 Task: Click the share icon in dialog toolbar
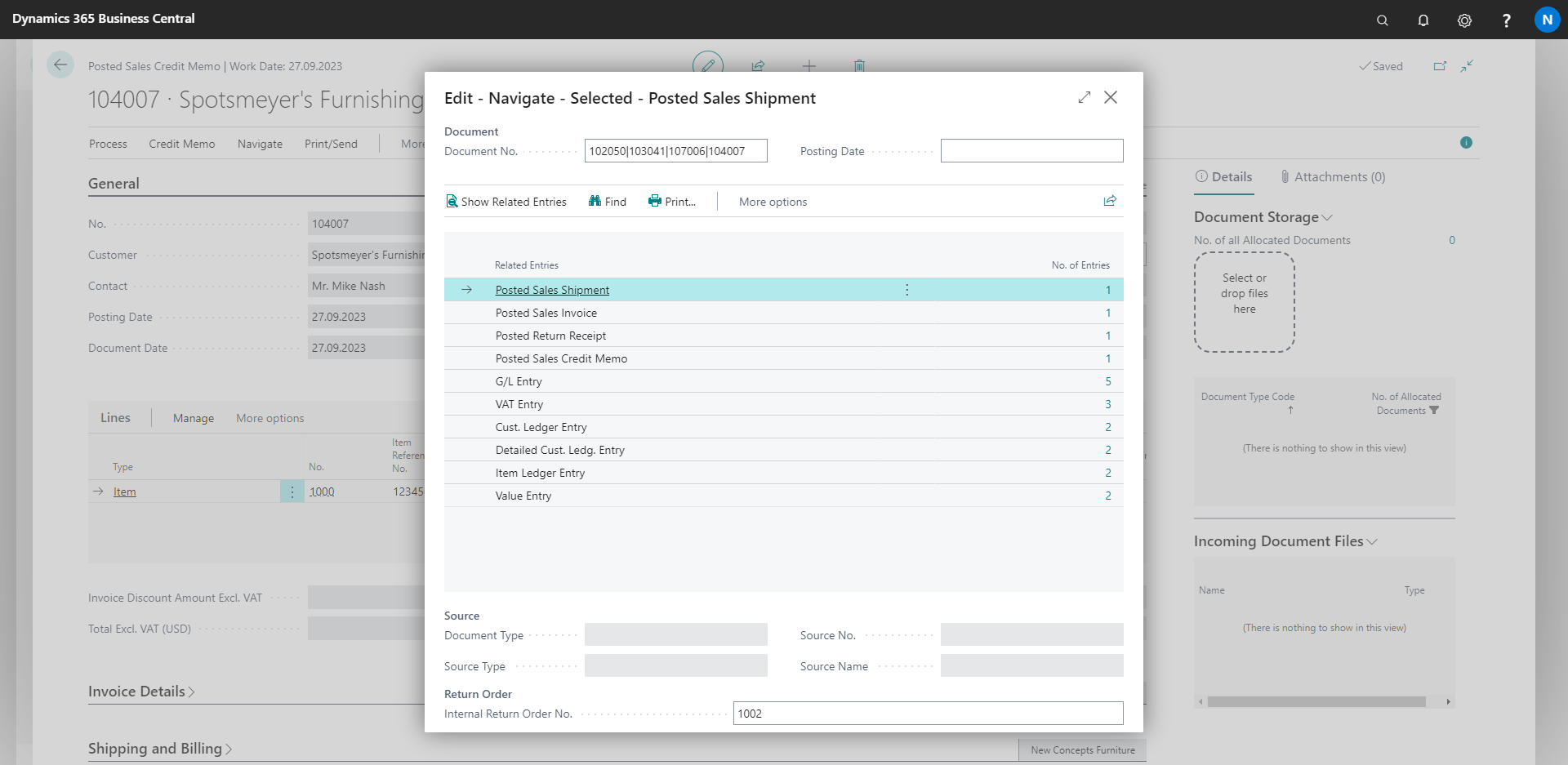tap(1110, 201)
